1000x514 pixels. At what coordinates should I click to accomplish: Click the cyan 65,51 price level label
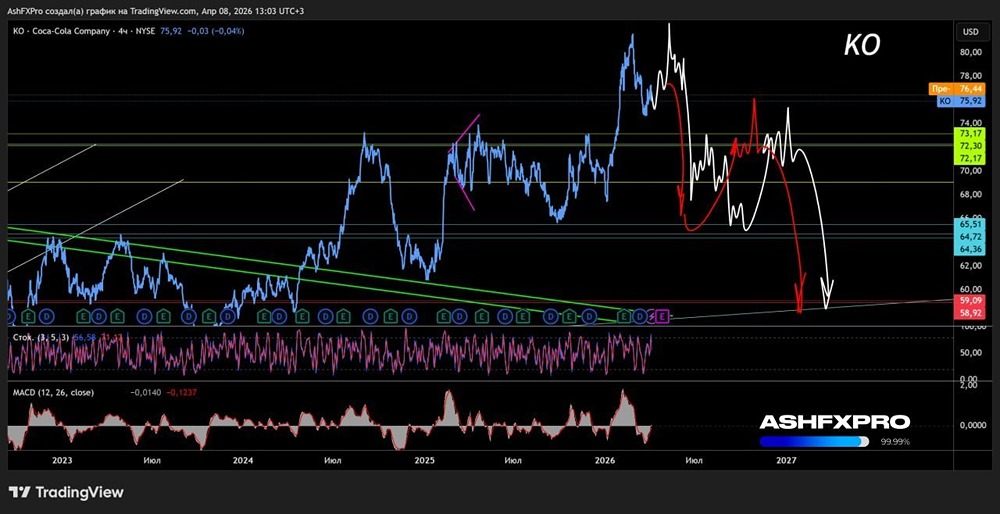pyautogui.click(x=970, y=224)
